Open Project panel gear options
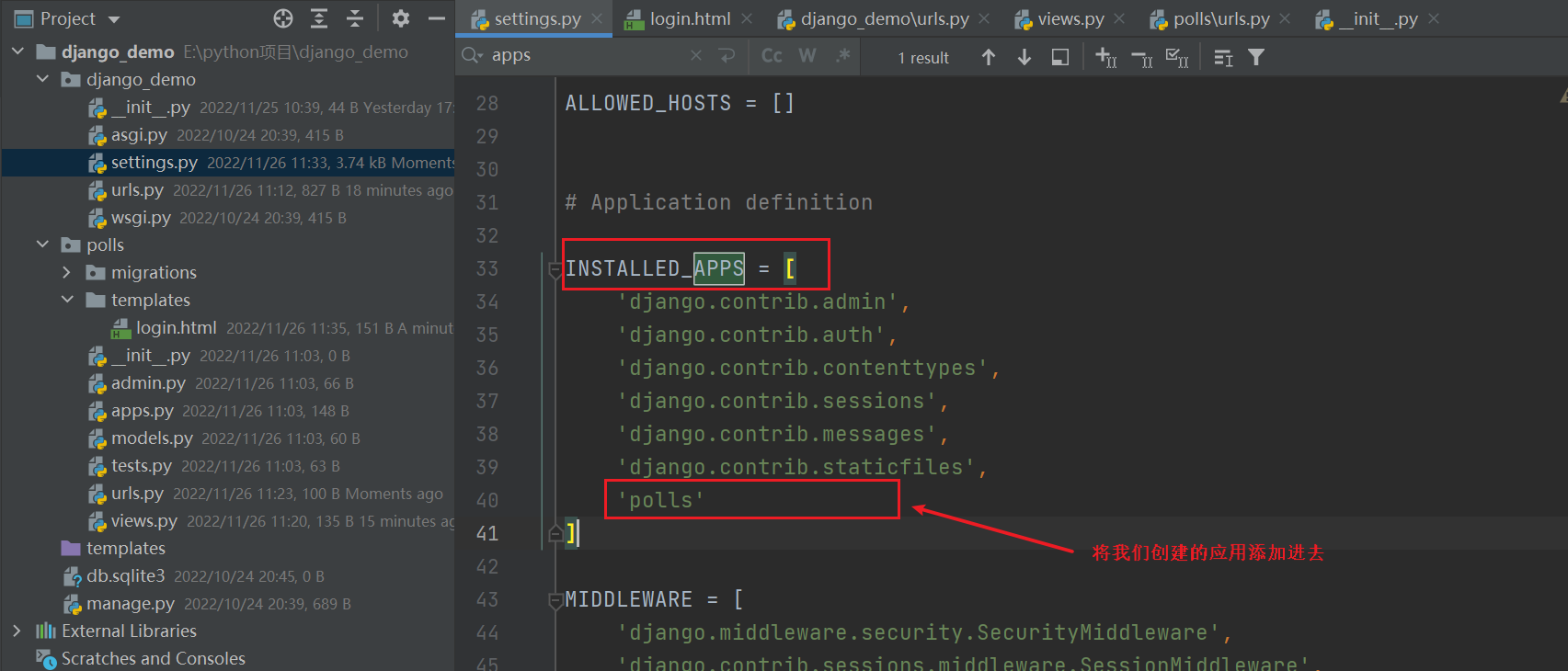 pyautogui.click(x=401, y=18)
